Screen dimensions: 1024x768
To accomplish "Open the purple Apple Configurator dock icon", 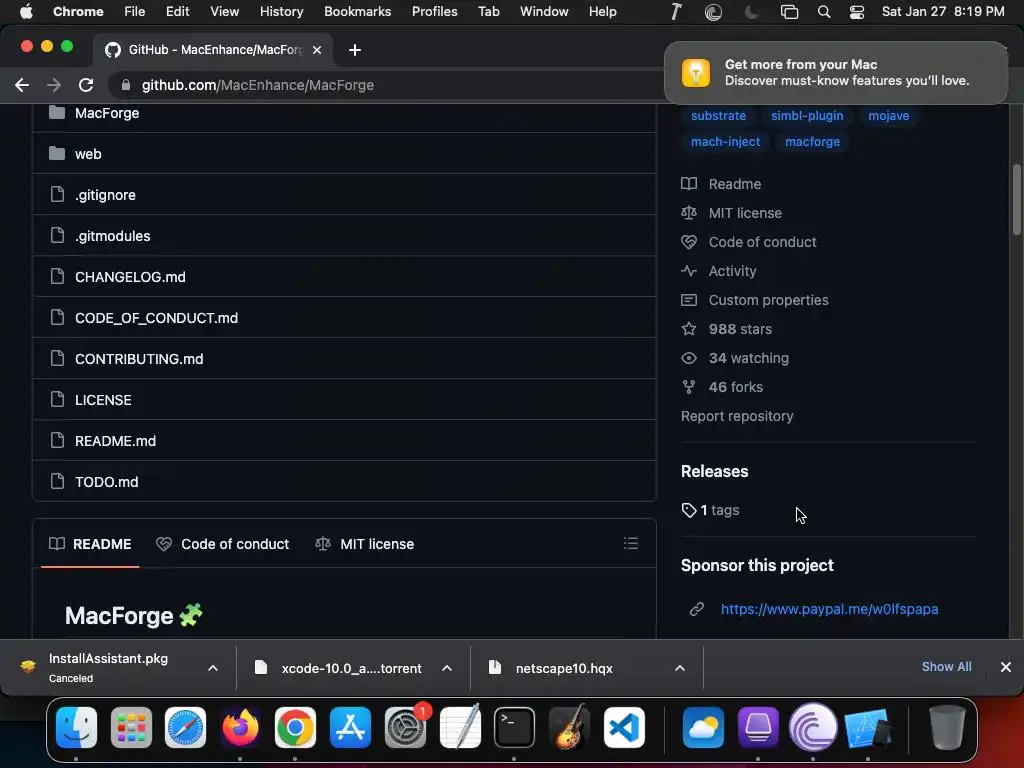I will (758, 728).
